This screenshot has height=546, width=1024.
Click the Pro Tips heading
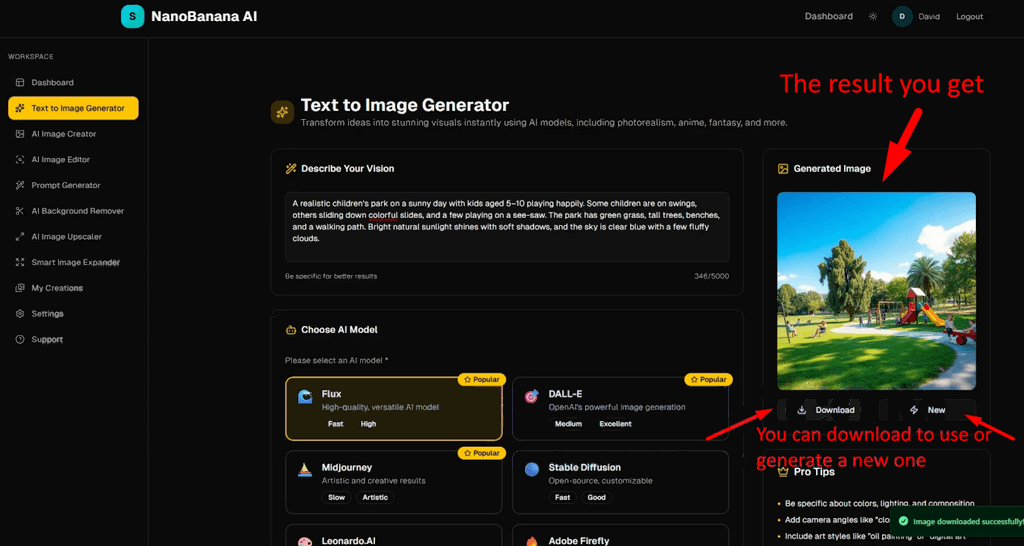(x=814, y=472)
